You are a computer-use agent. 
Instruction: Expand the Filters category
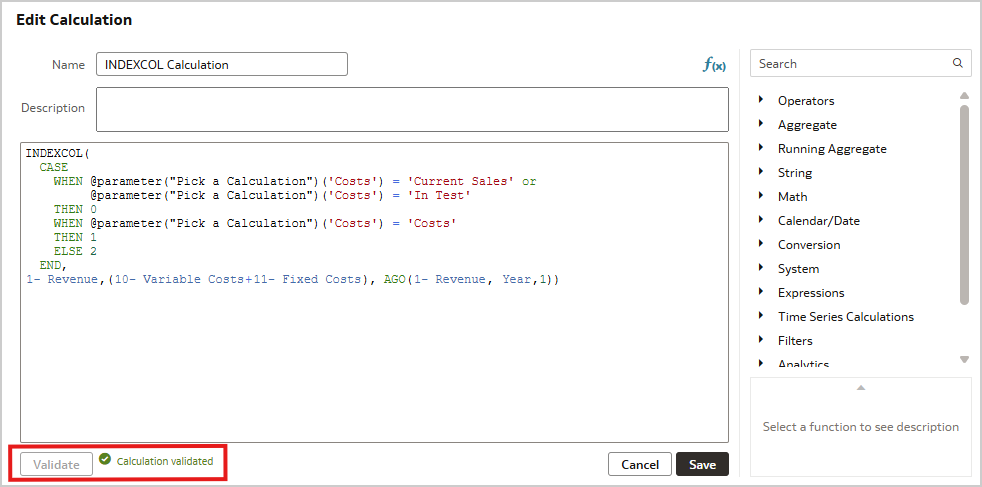[x=761, y=340]
